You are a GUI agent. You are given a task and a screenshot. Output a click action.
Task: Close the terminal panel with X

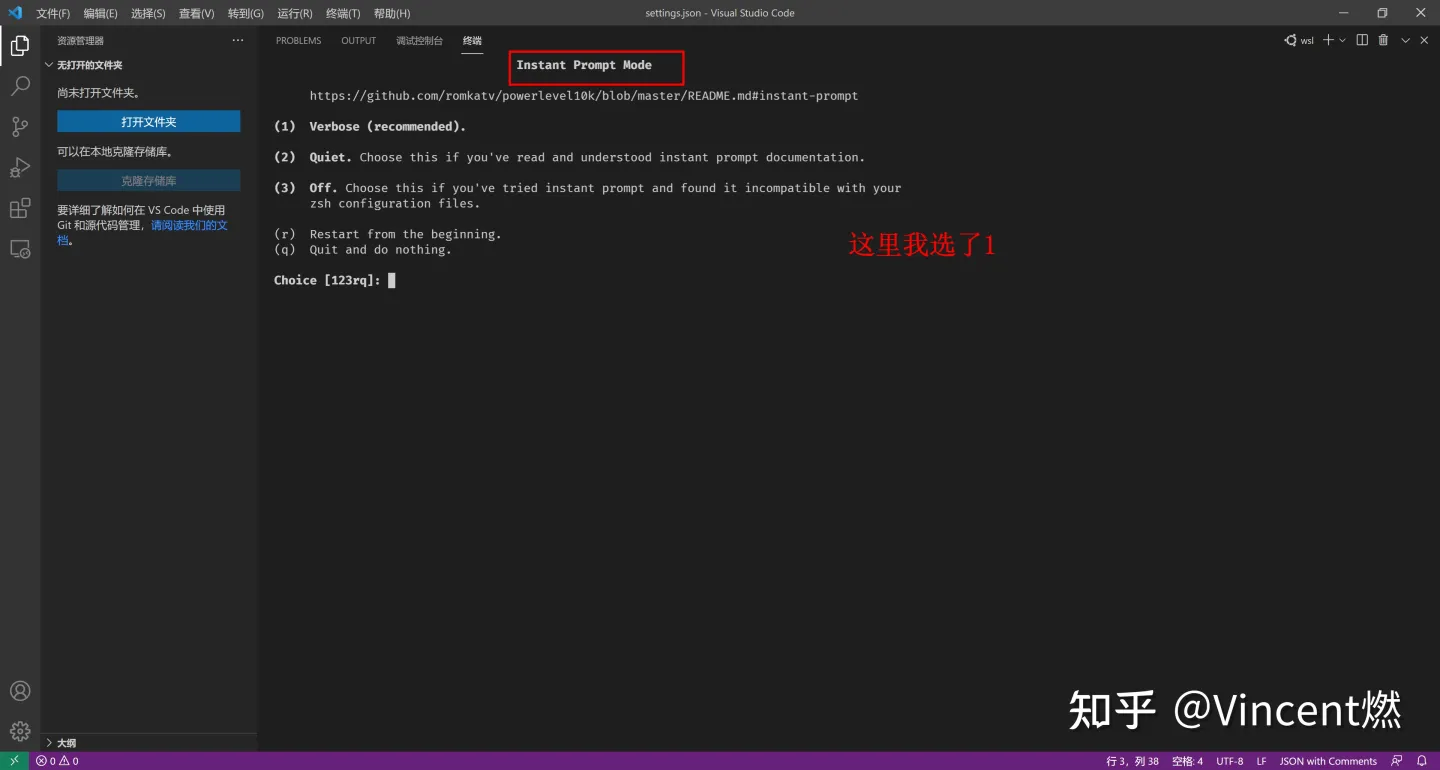click(x=1424, y=40)
